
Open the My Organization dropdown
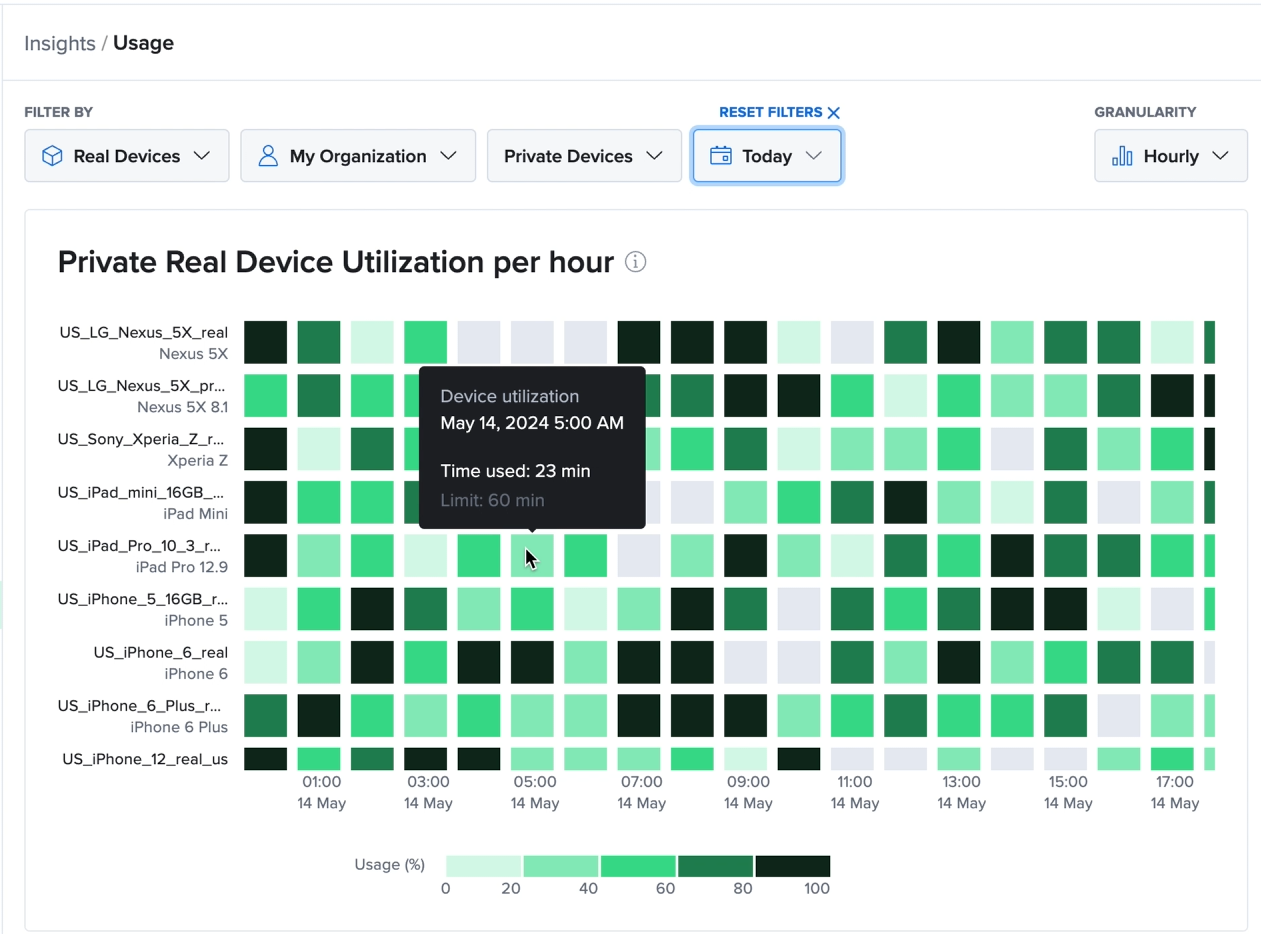(x=358, y=156)
